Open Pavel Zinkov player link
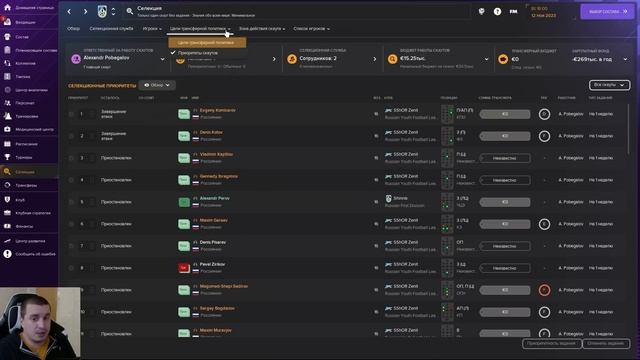The image size is (640, 360). (x=212, y=264)
